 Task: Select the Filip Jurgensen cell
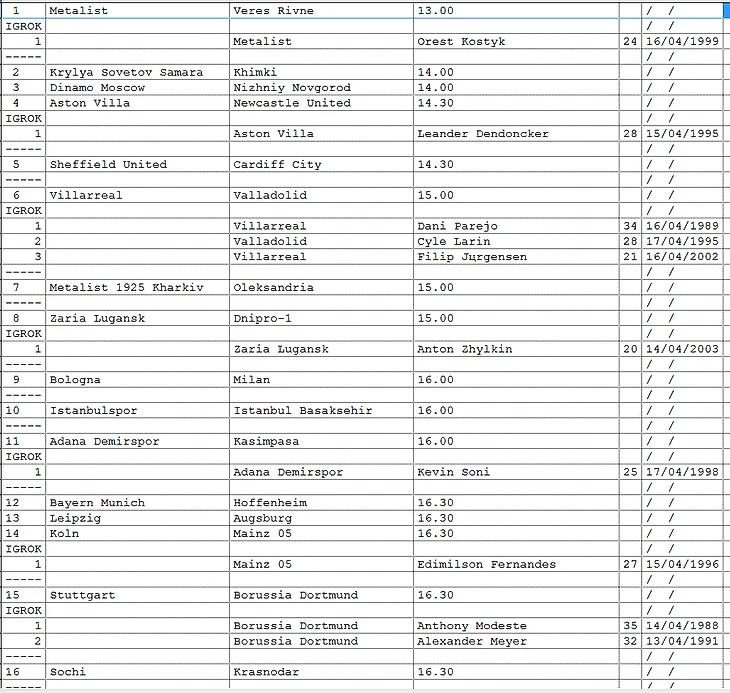click(x=516, y=256)
